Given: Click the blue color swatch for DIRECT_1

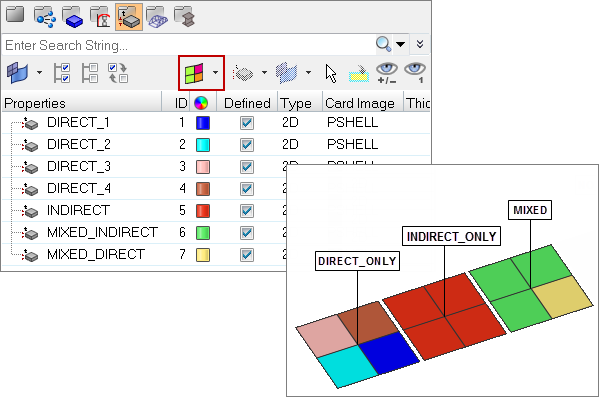Looking at the screenshot, I should click(x=203, y=123).
